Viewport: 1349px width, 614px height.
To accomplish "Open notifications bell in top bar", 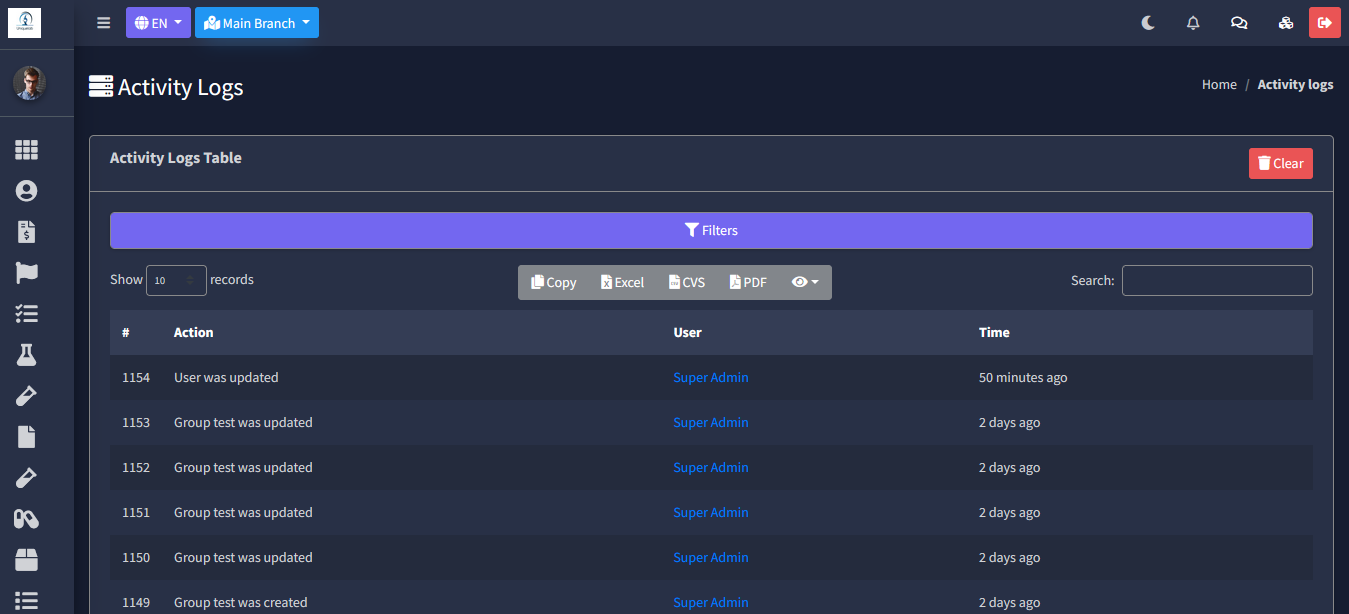I will tap(1193, 23).
